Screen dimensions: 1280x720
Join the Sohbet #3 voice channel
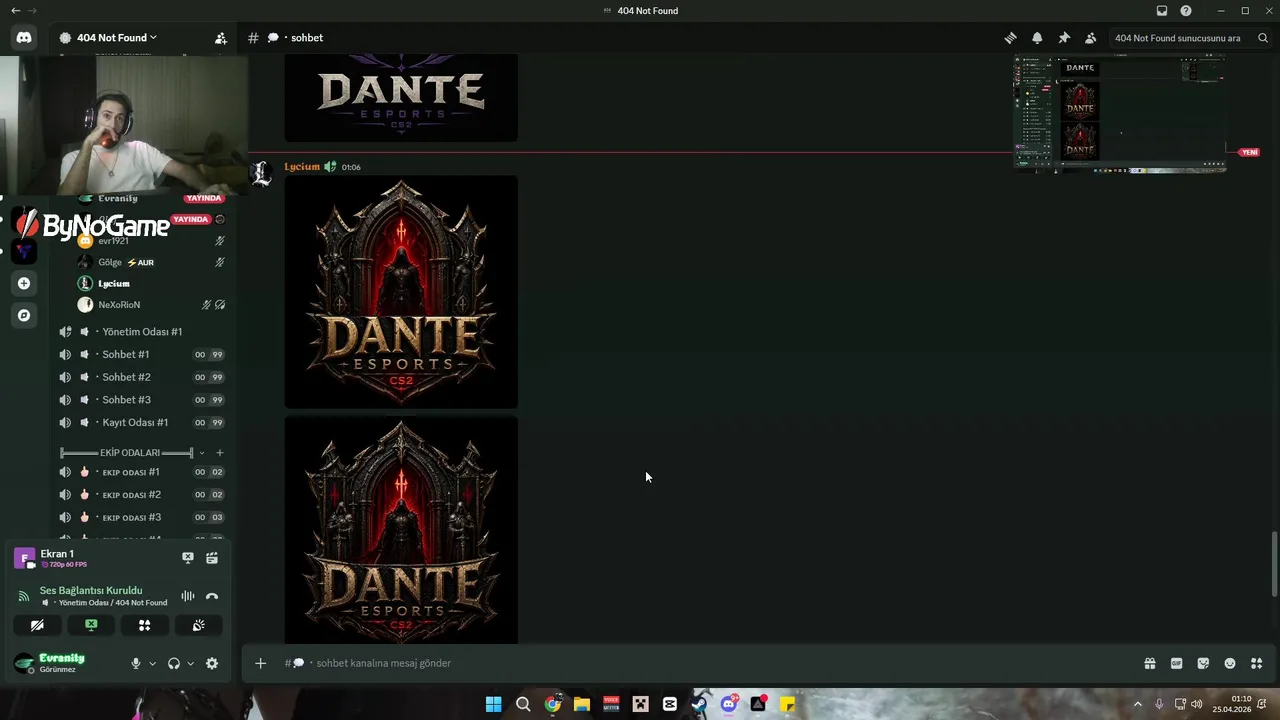(x=141, y=400)
